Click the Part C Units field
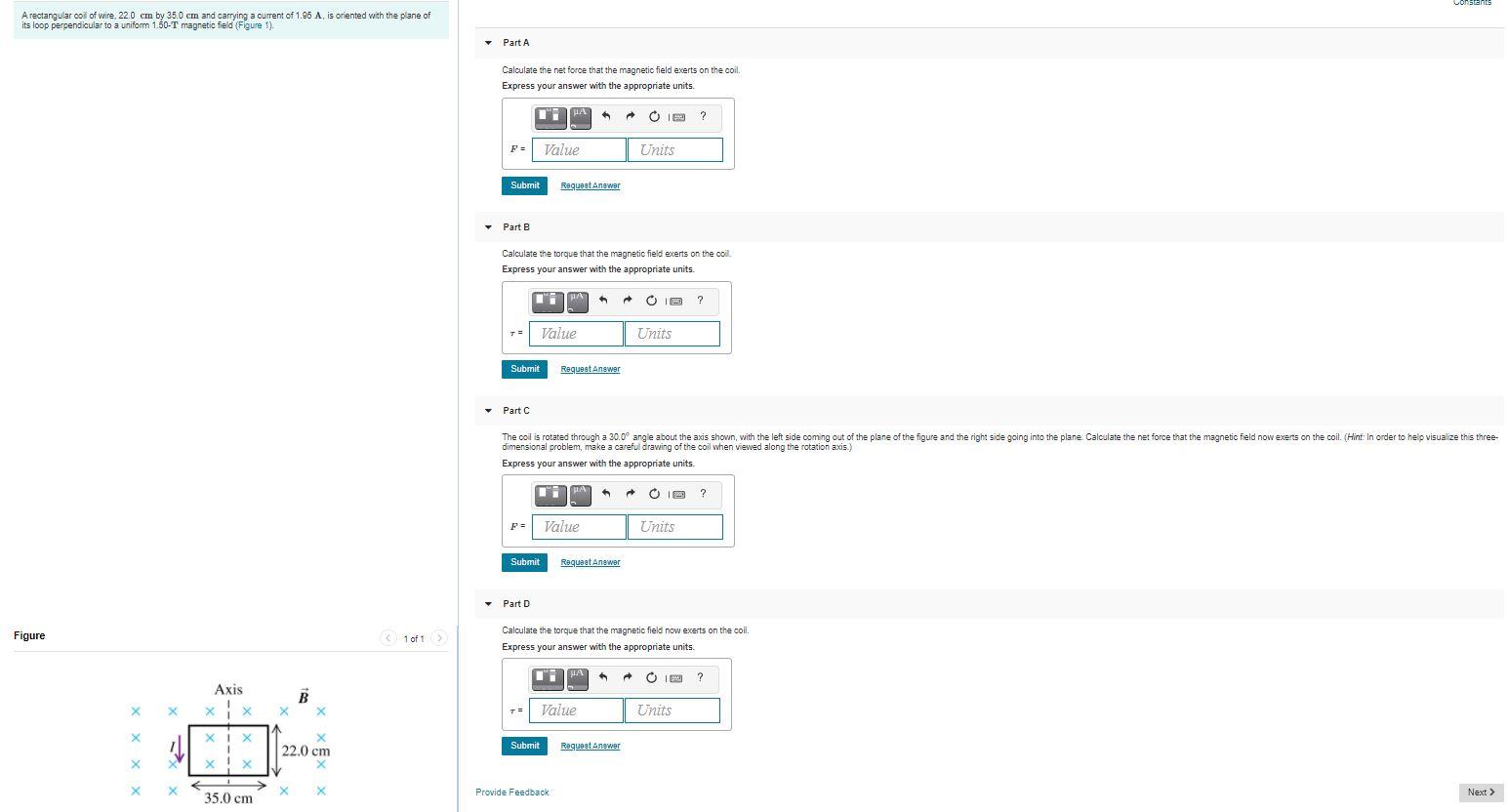This screenshot has height=812, width=1508. point(675,527)
